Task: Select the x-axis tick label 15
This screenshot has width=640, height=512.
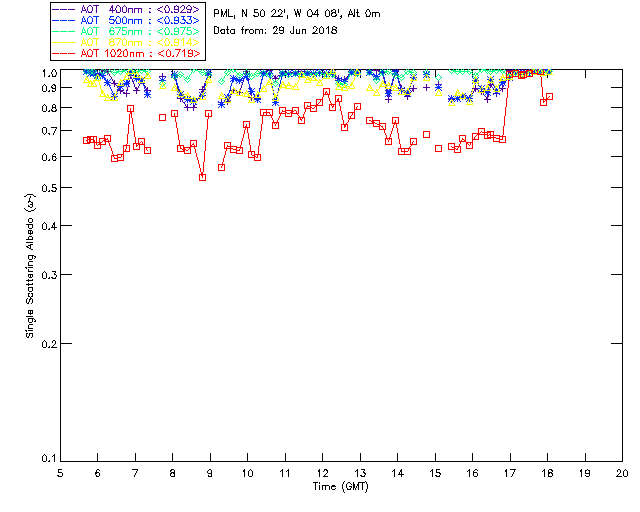Action: (435, 473)
